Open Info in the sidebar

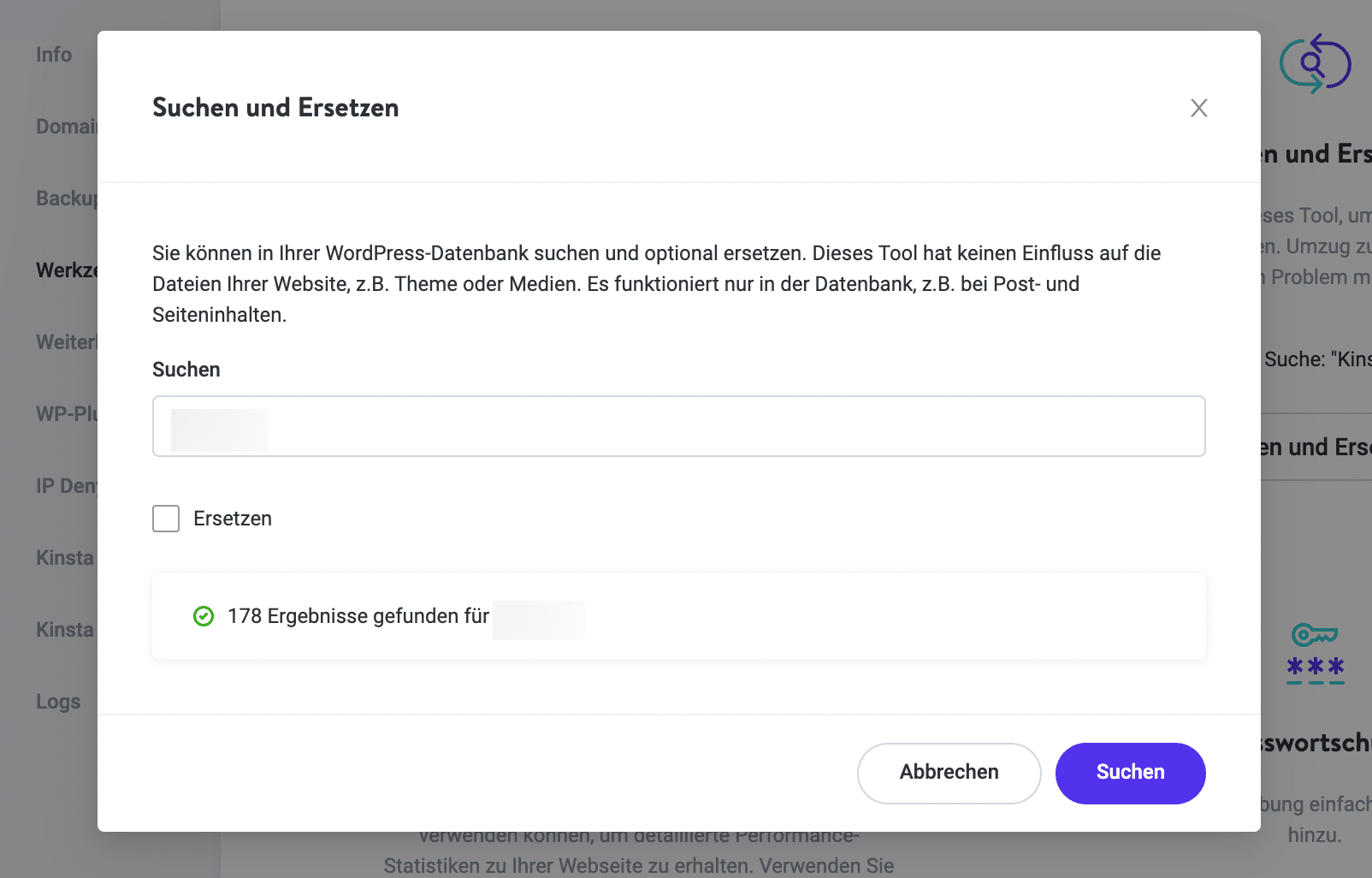click(53, 54)
